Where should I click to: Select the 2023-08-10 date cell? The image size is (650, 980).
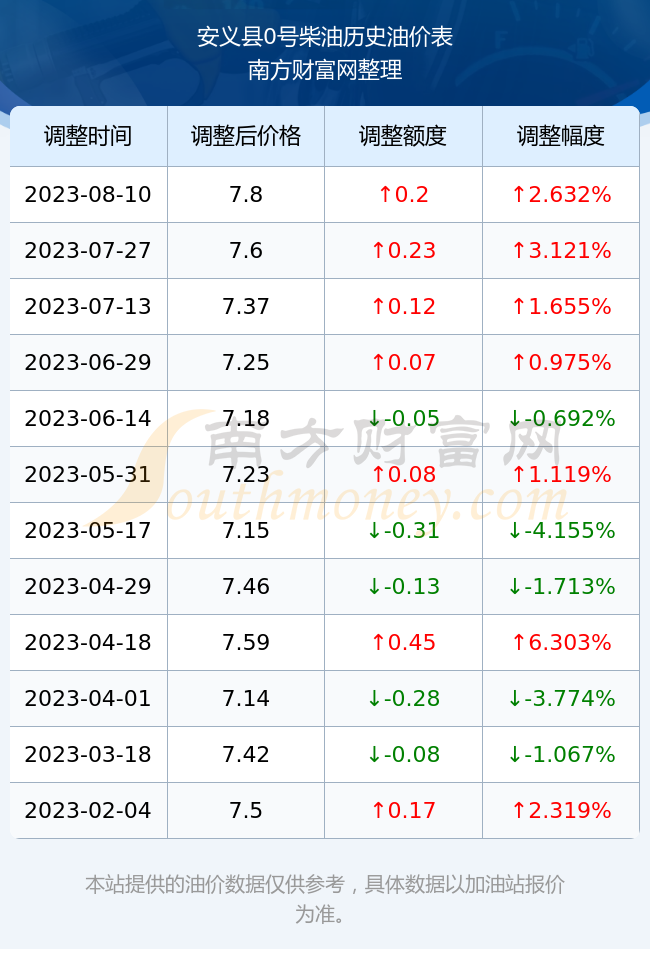(x=88, y=194)
